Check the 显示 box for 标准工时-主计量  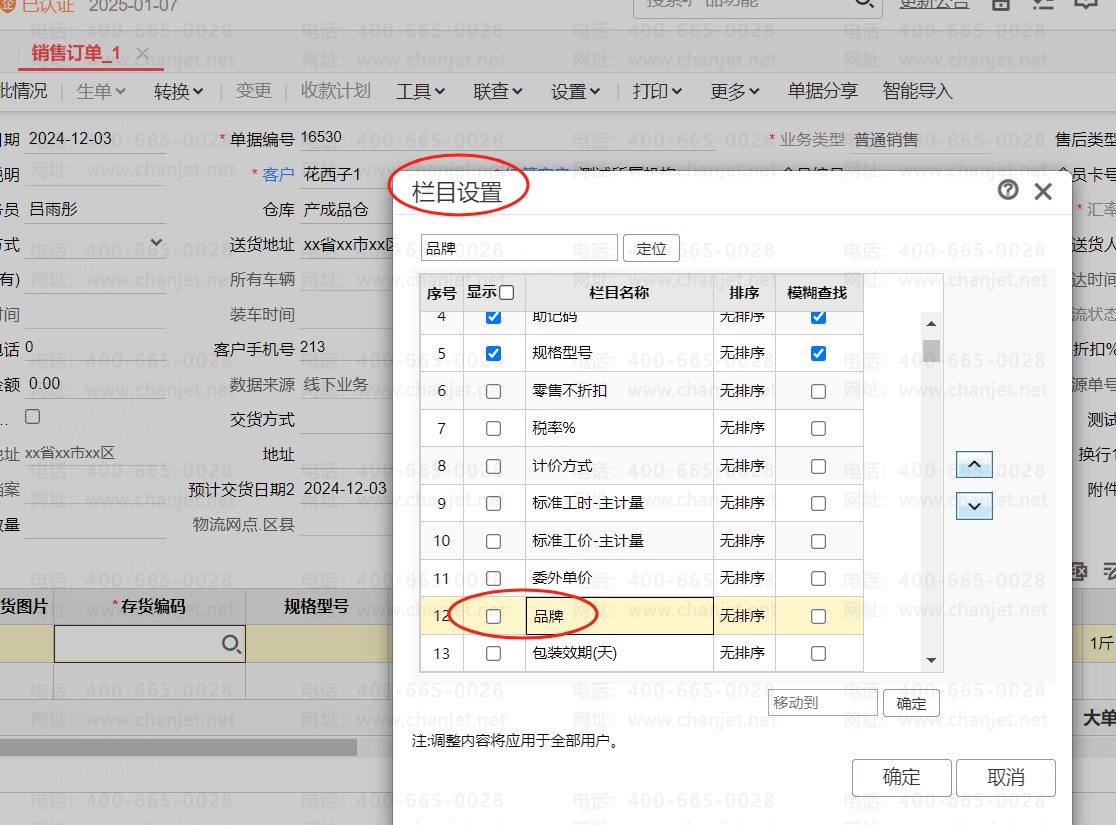pos(493,504)
